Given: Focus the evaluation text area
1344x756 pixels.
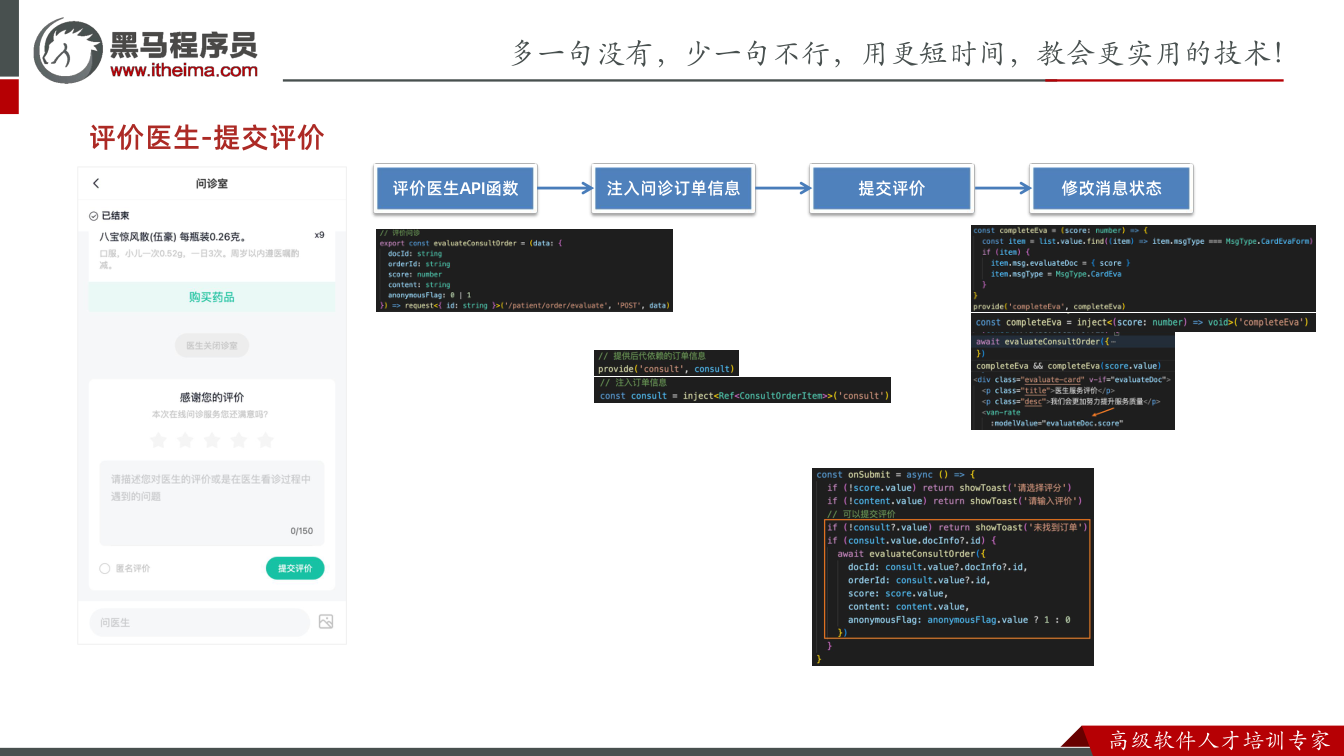Looking at the screenshot, I should 212,503.
